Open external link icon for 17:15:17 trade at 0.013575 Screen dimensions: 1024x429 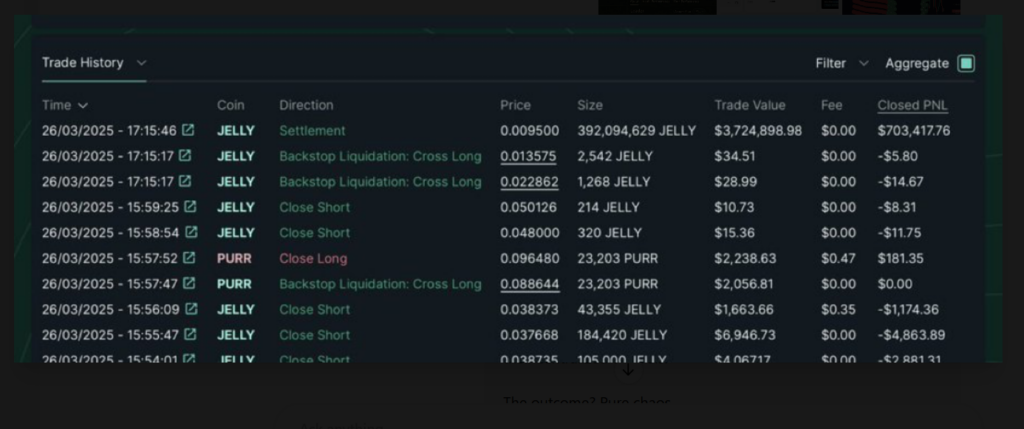click(x=185, y=155)
